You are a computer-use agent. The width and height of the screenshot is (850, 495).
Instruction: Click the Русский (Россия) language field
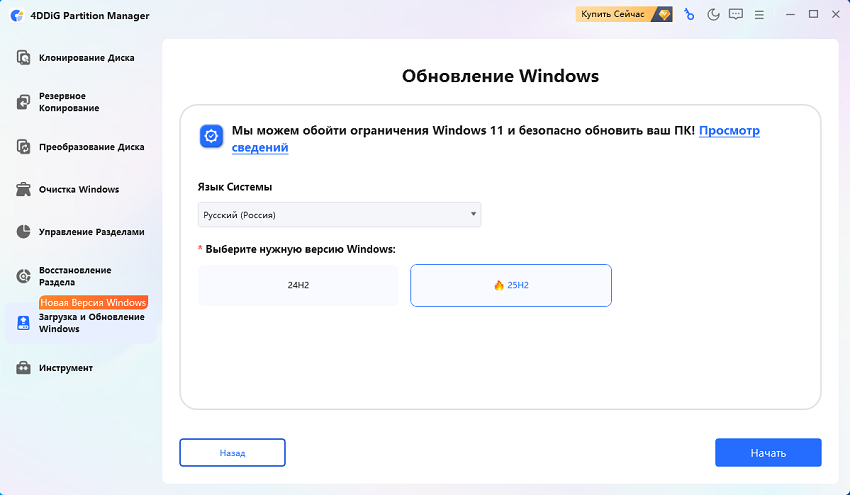(339, 215)
